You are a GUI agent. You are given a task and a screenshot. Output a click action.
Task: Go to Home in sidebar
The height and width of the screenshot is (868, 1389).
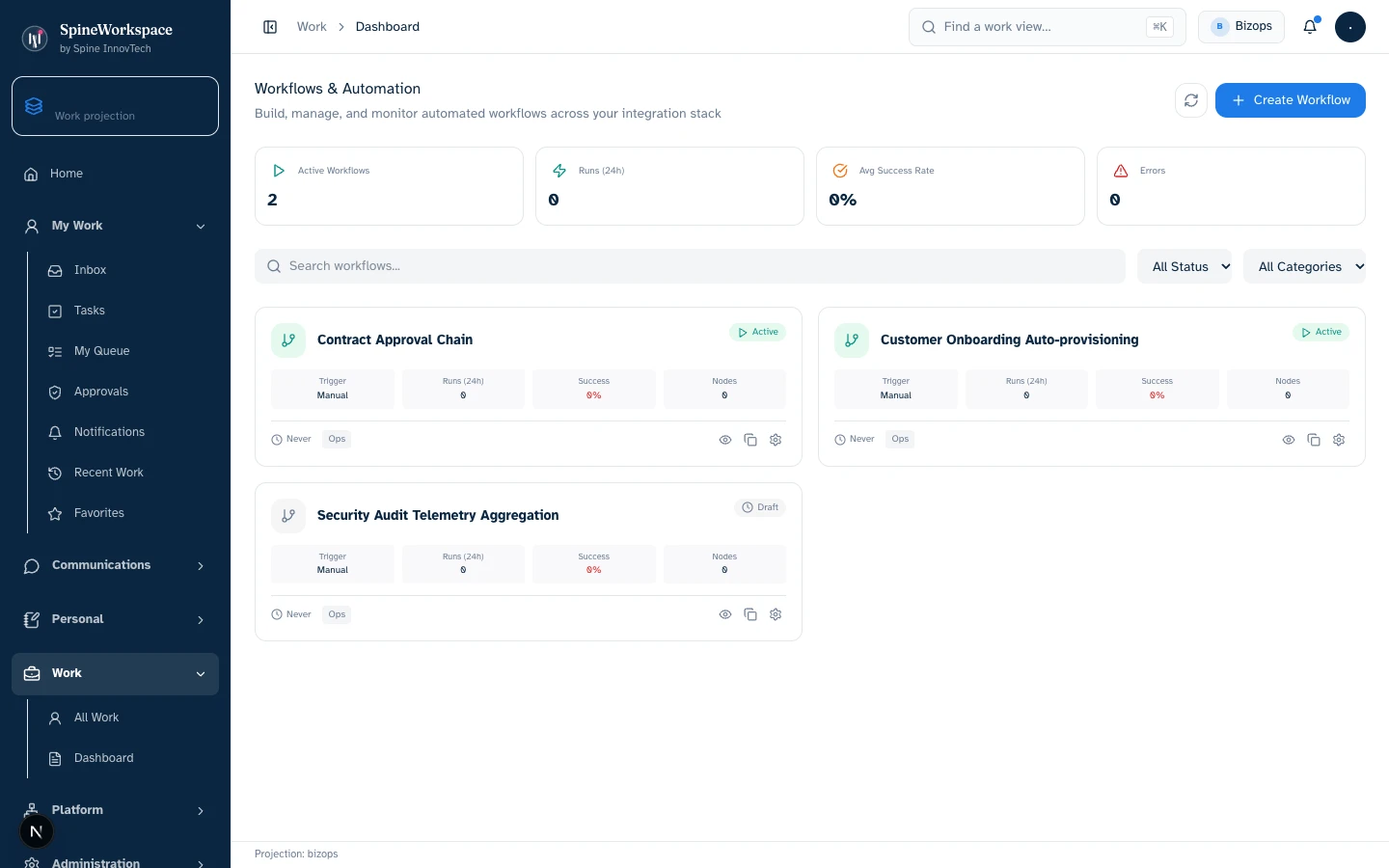pyautogui.click(x=115, y=174)
